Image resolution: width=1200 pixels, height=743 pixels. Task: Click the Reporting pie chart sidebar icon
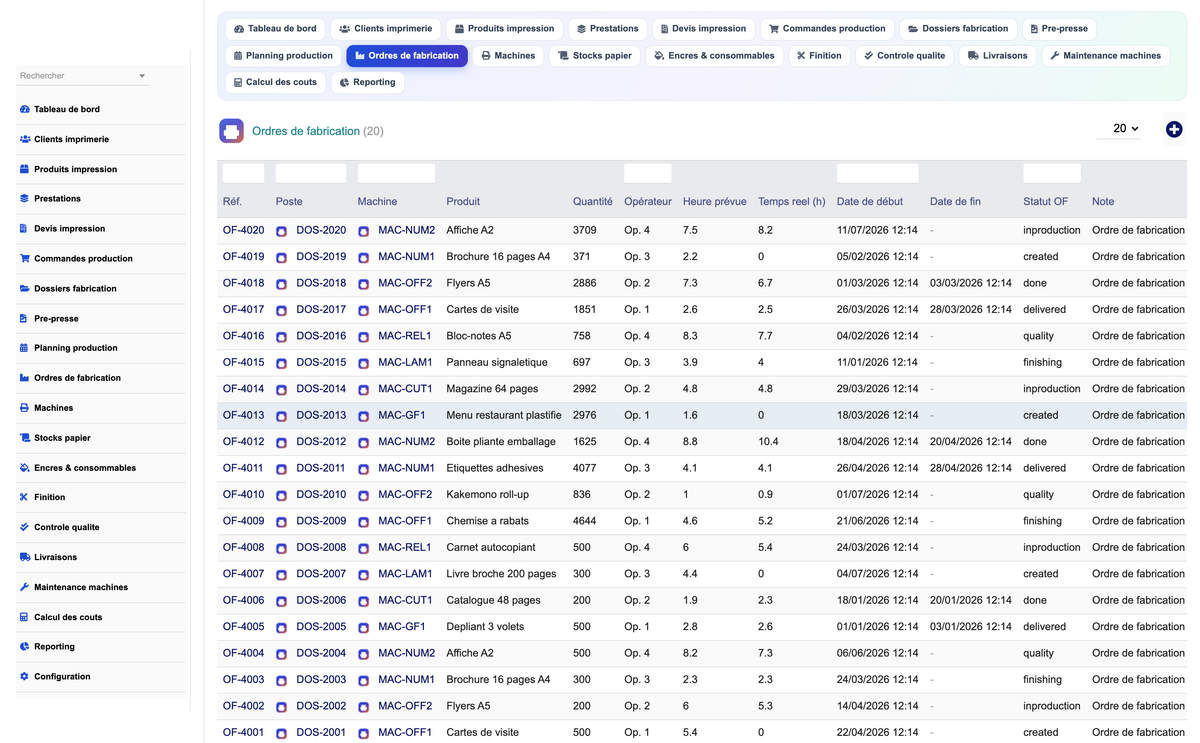[x=25, y=647]
